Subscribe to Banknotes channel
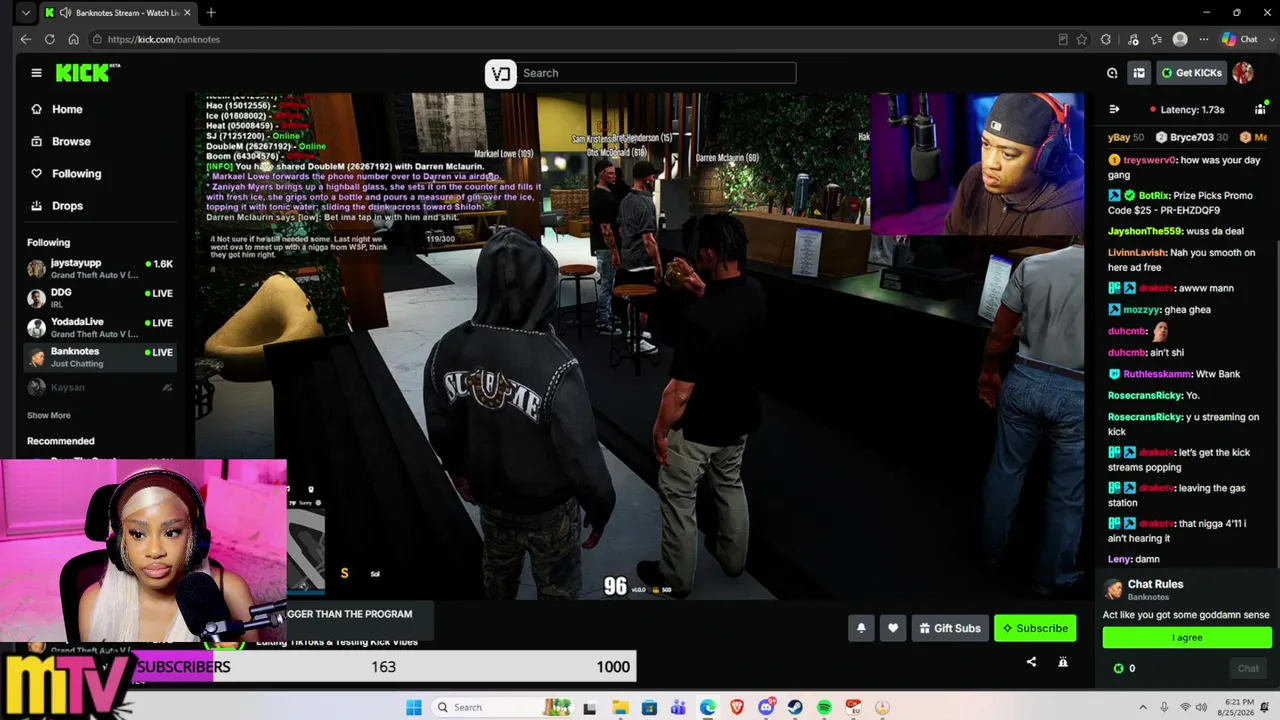1280x720 pixels. tap(1035, 628)
